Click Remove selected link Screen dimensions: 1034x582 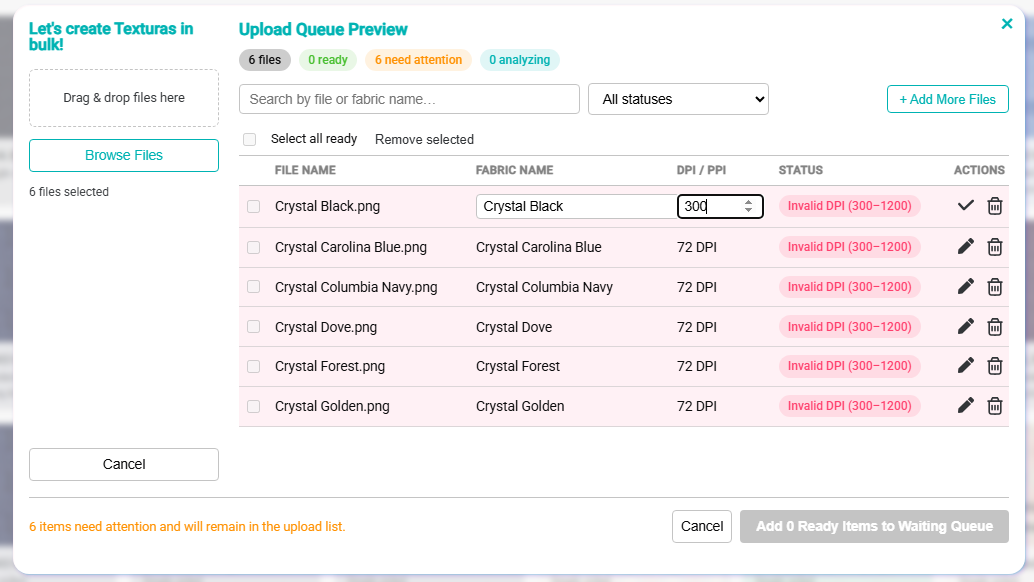(x=424, y=140)
